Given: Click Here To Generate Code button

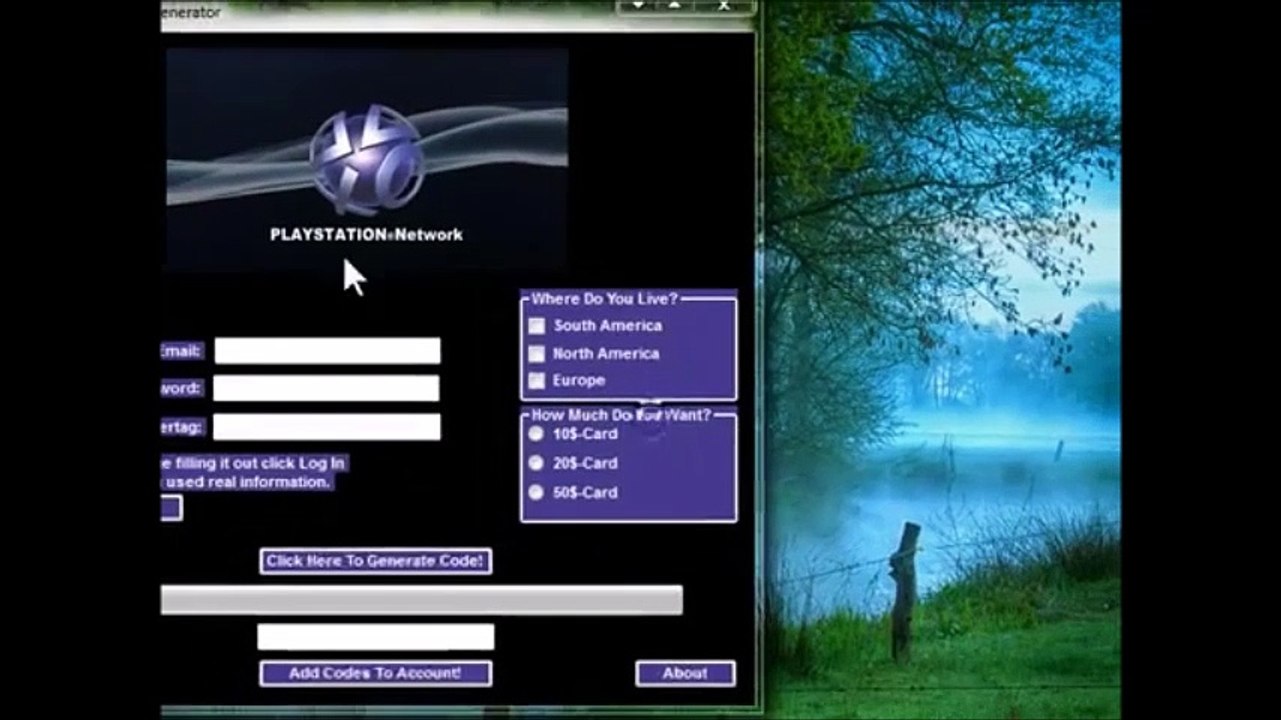Looking at the screenshot, I should (x=376, y=561).
